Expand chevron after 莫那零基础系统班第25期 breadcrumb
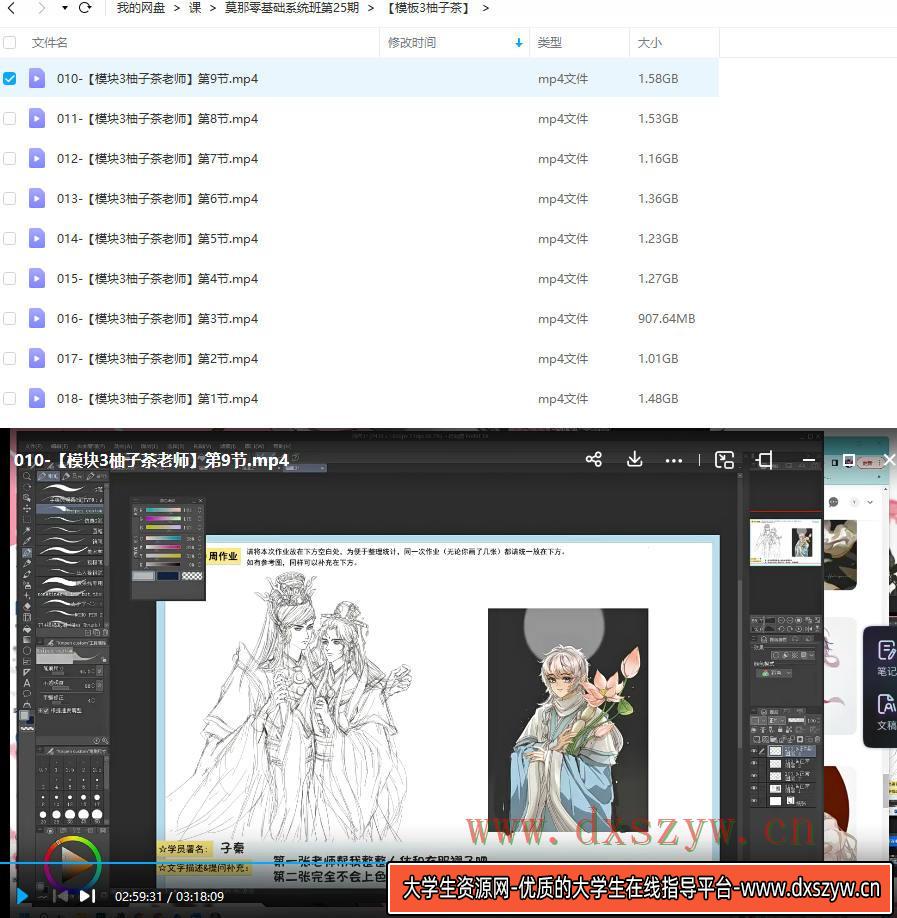The height and width of the screenshot is (918, 897). click(x=371, y=8)
